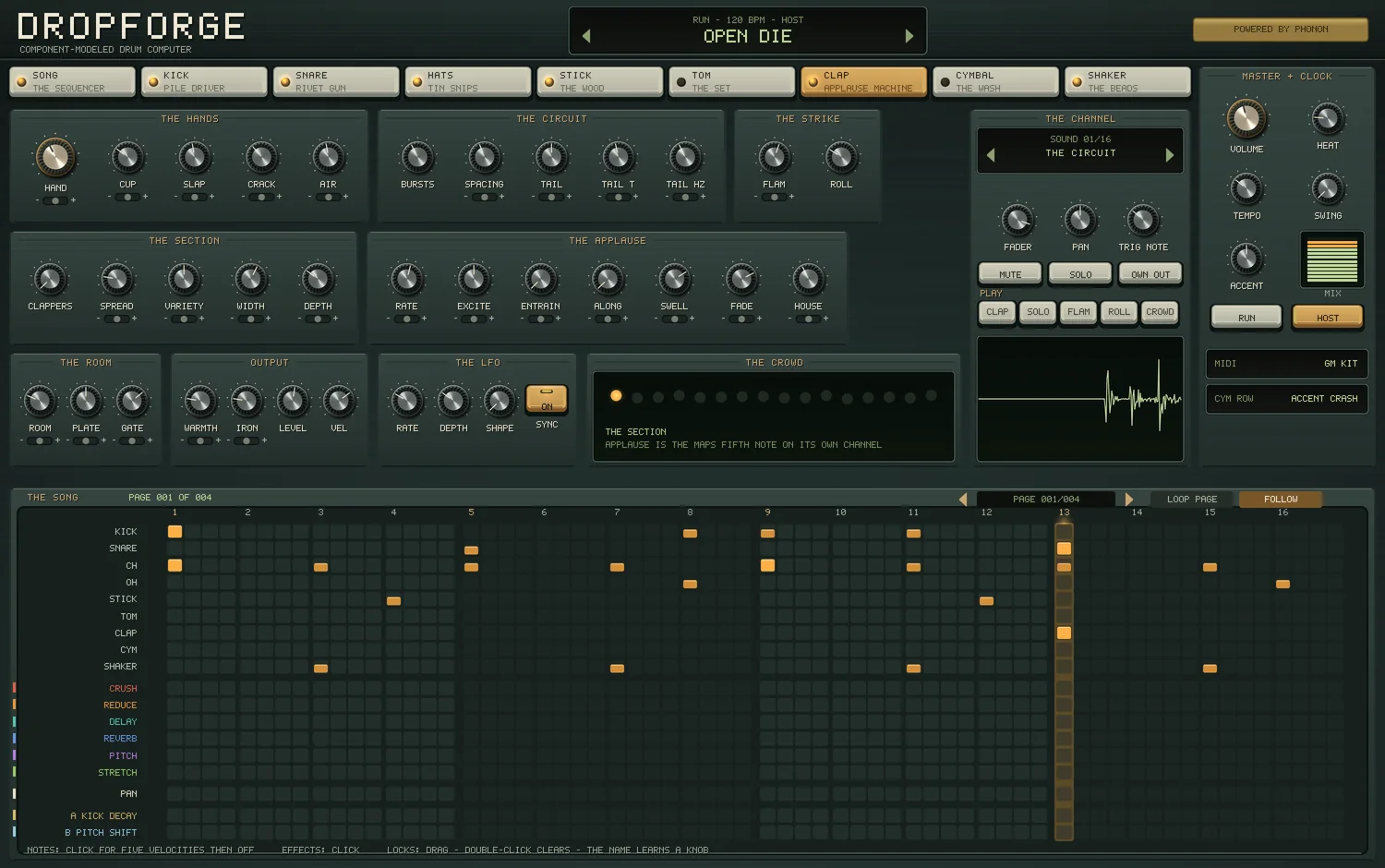Toggle the LFO SYNC switch
Image resolution: width=1385 pixels, height=868 pixels.
point(547,399)
